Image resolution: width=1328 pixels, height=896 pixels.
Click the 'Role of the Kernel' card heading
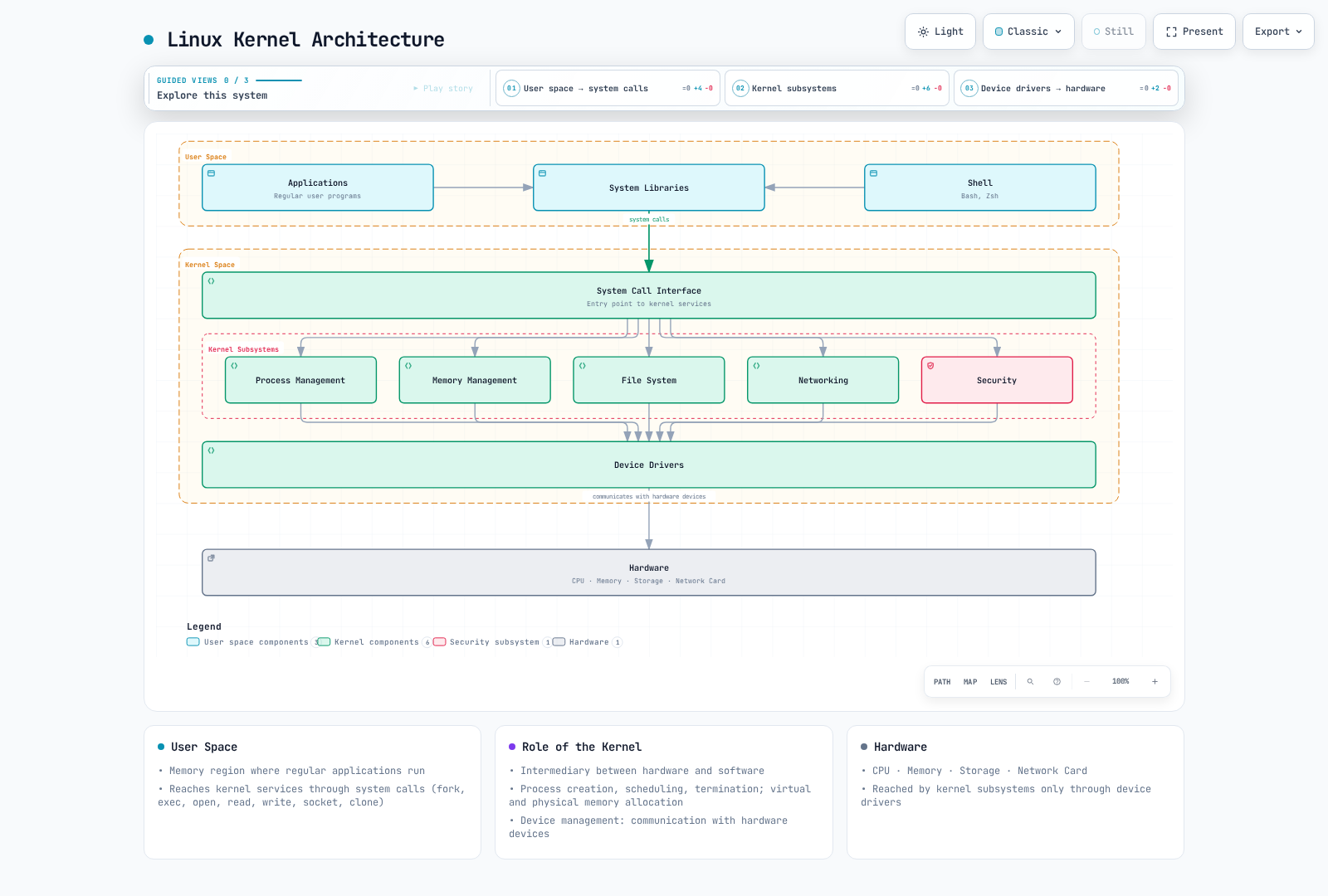tap(582, 747)
